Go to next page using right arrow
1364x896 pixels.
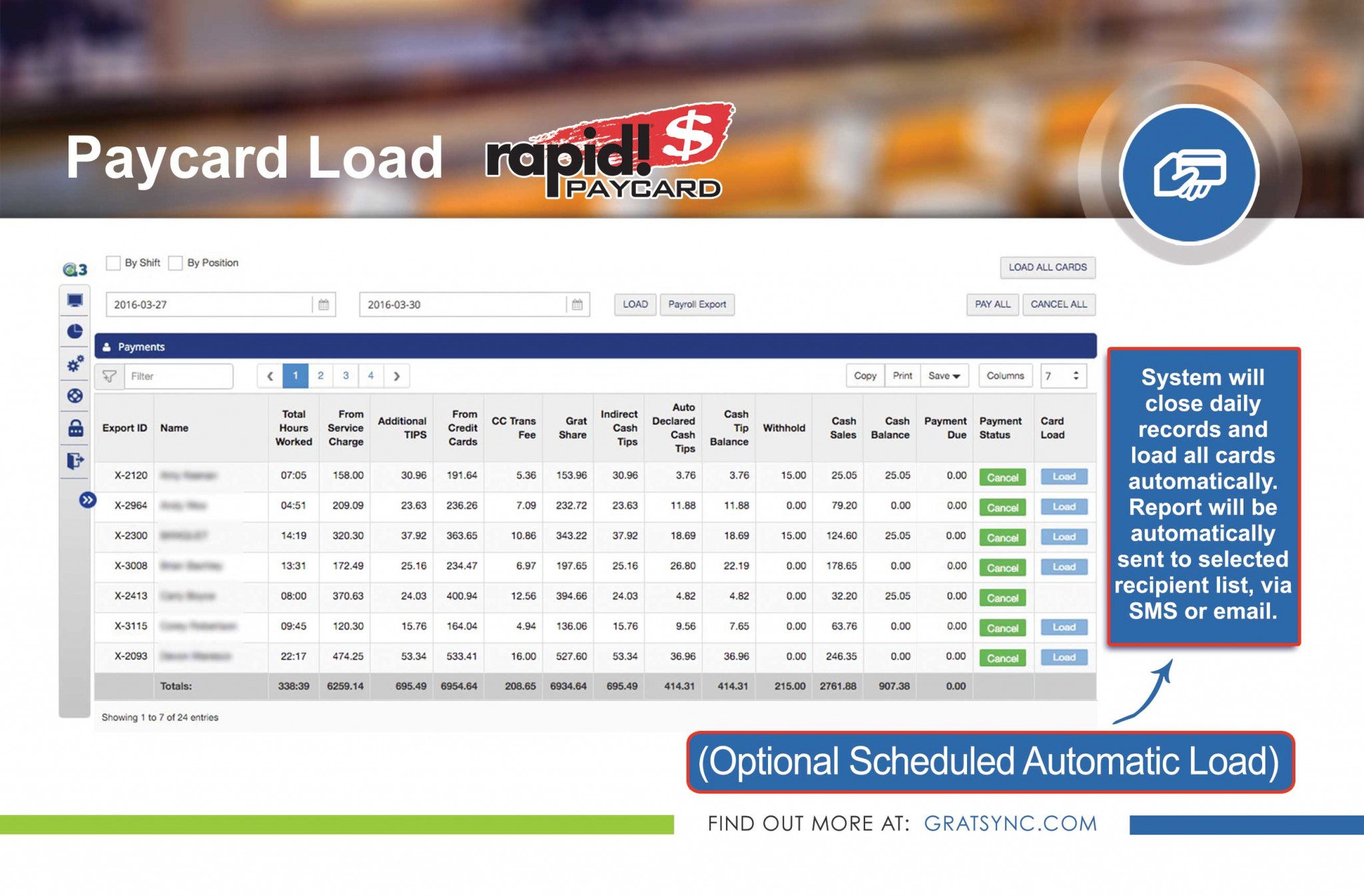click(396, 376)
